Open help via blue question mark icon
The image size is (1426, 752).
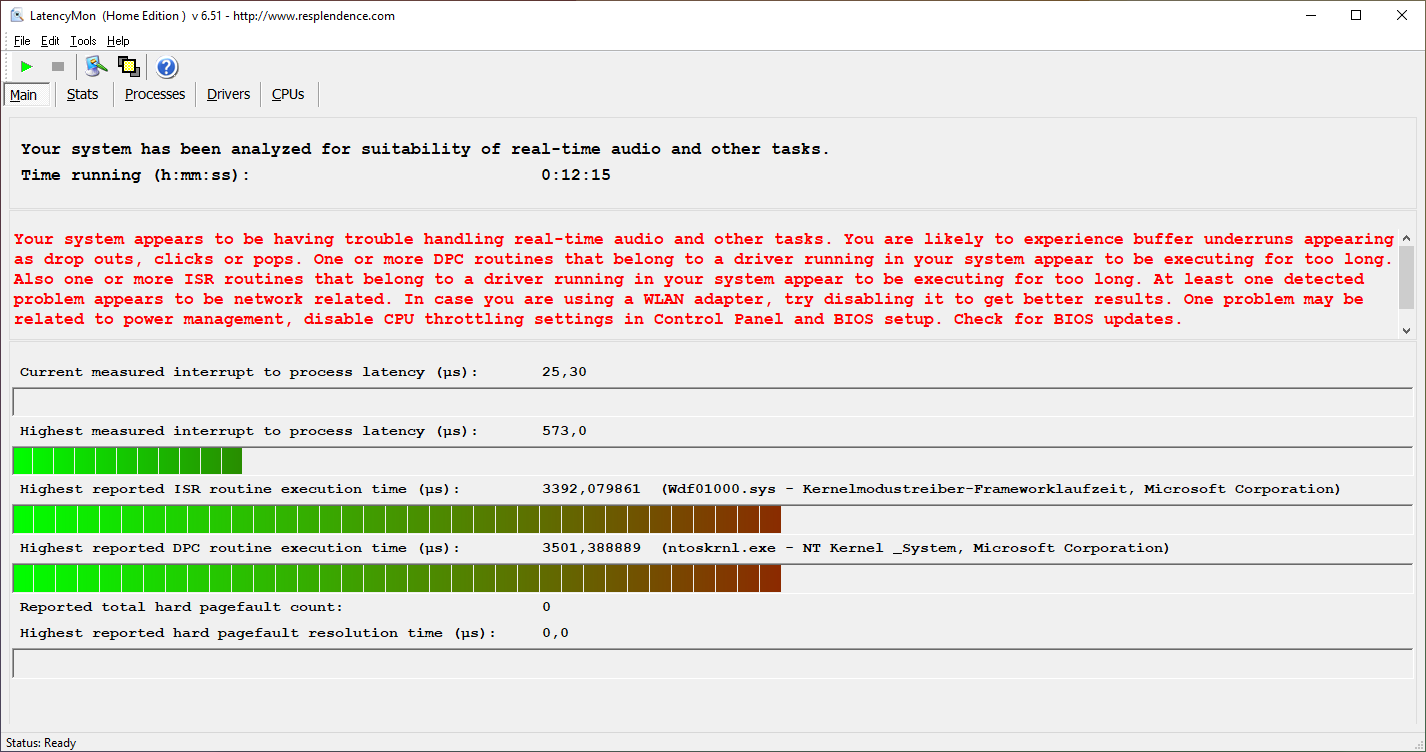[167, 67]
